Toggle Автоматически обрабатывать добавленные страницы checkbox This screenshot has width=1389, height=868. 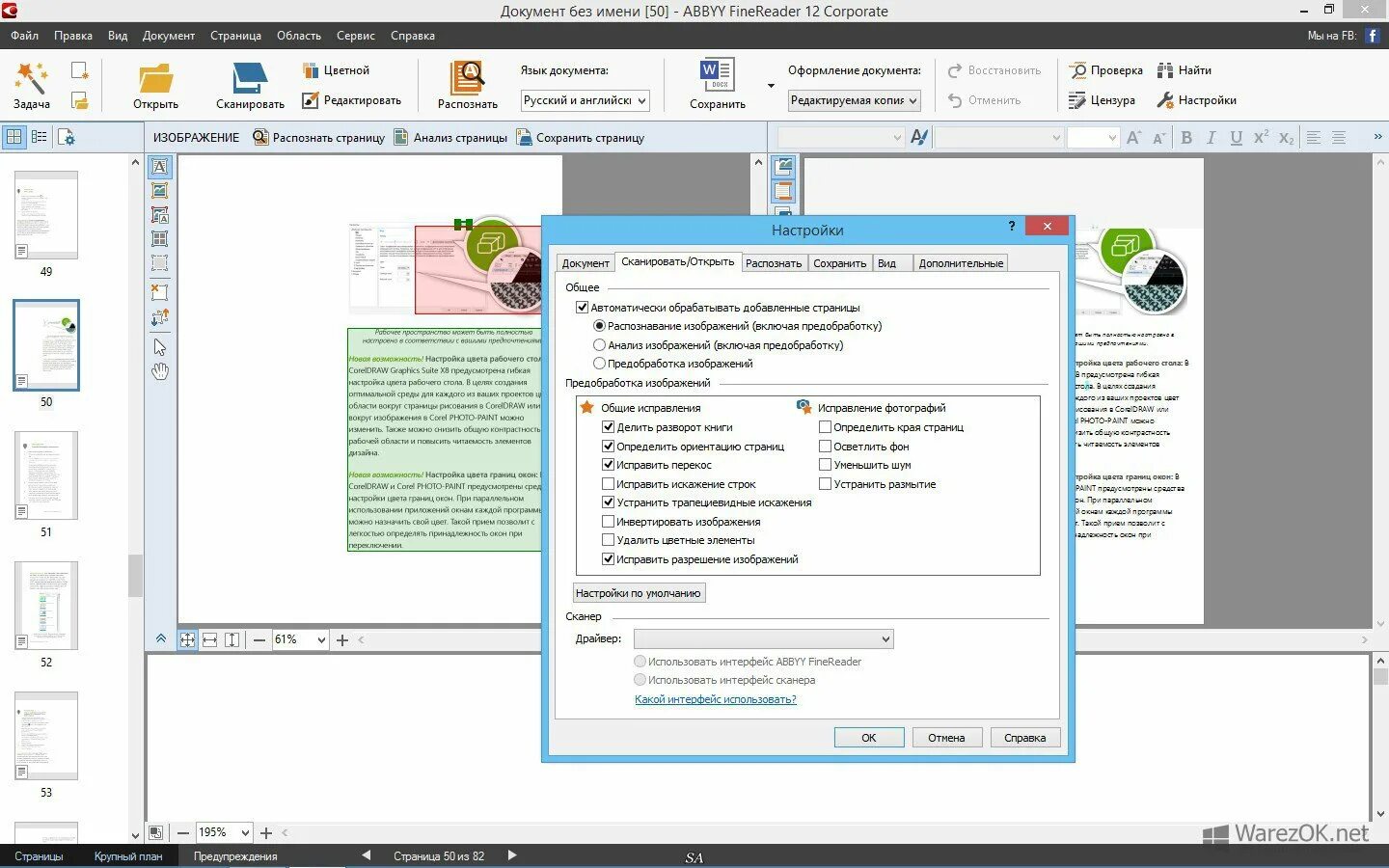pos(582,308)
